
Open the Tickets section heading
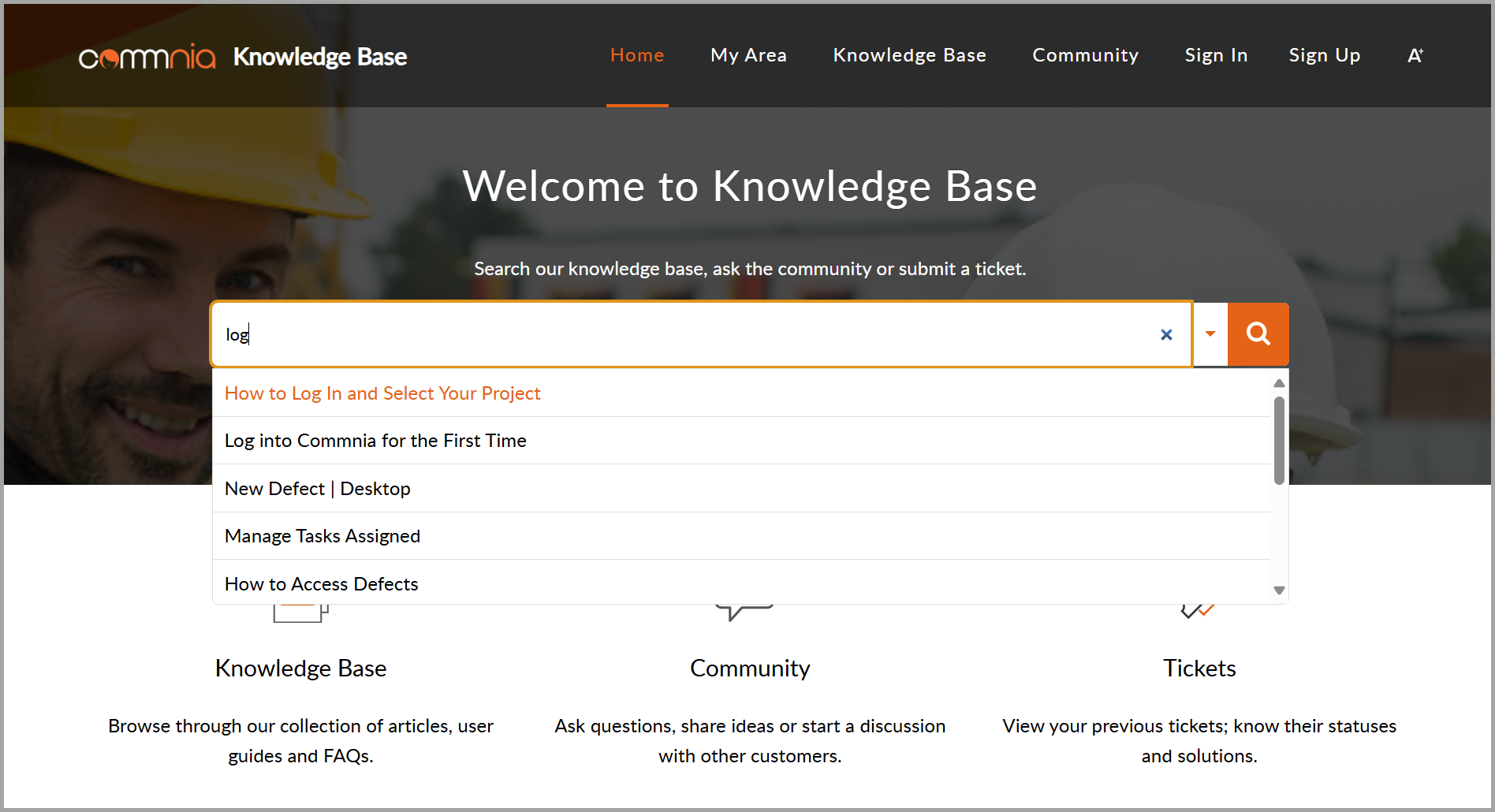point(1199,669)
